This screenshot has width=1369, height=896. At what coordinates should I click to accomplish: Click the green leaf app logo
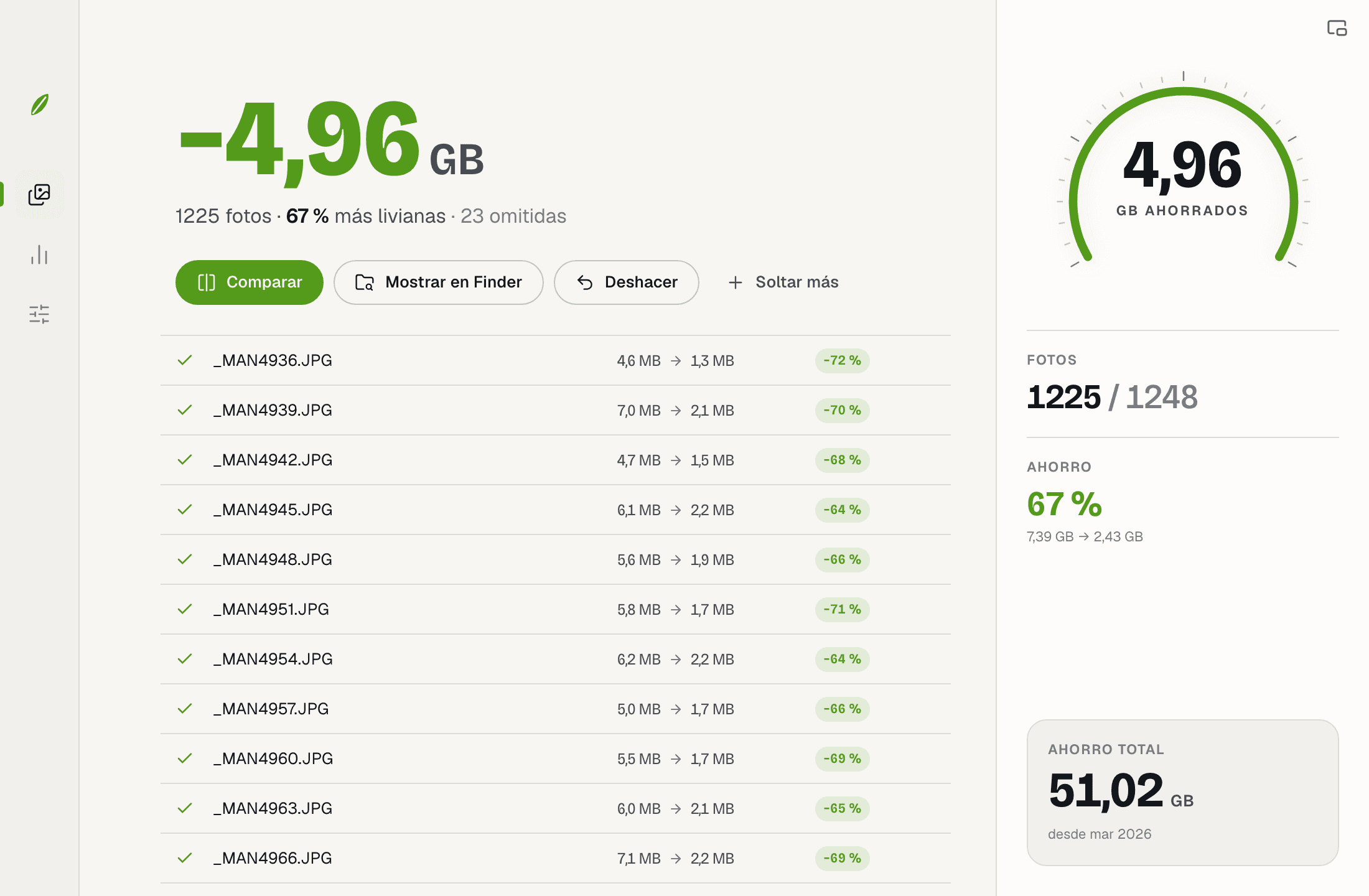point(40,105)
